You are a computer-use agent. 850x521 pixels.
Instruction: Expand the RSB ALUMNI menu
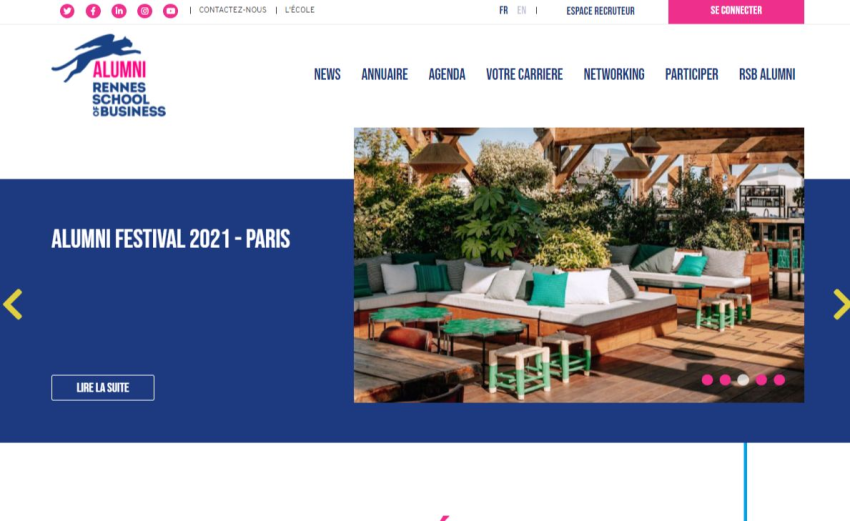(x=767, y=74)
